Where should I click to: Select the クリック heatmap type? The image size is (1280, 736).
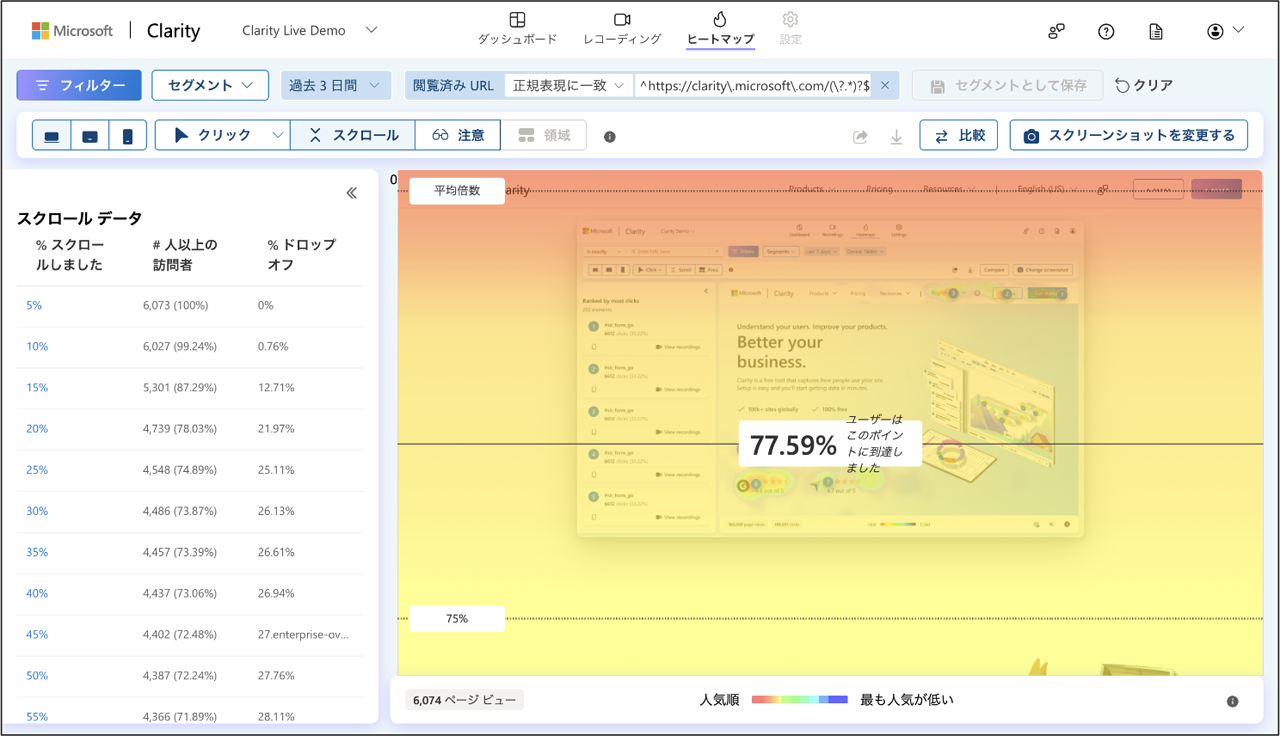[x=213, y=135]
